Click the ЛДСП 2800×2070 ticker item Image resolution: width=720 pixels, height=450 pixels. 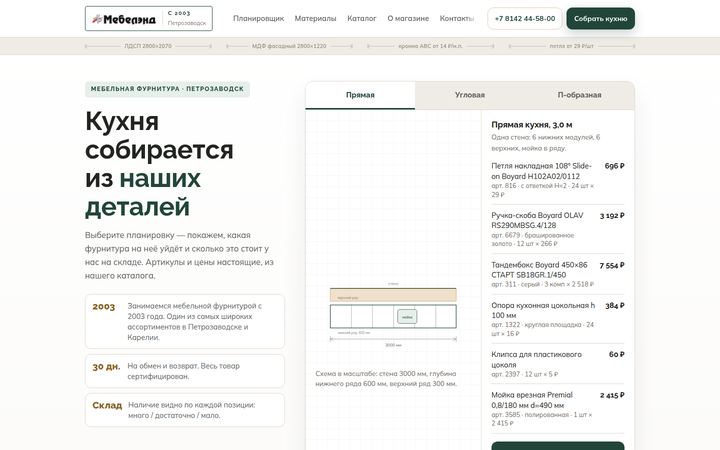[148, 46]
